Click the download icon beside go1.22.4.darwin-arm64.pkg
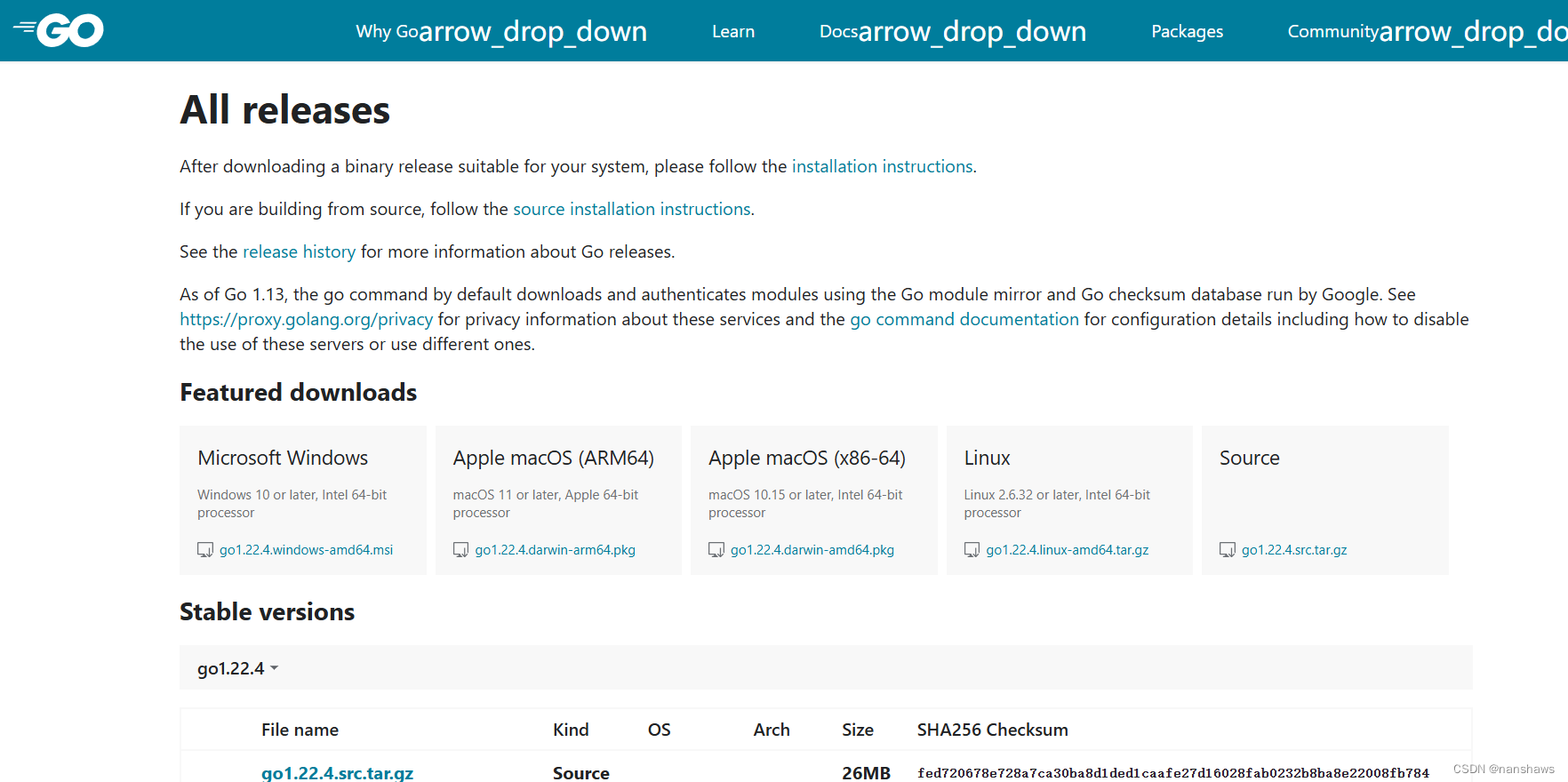The image size is (1568, 782). (460, 550)
